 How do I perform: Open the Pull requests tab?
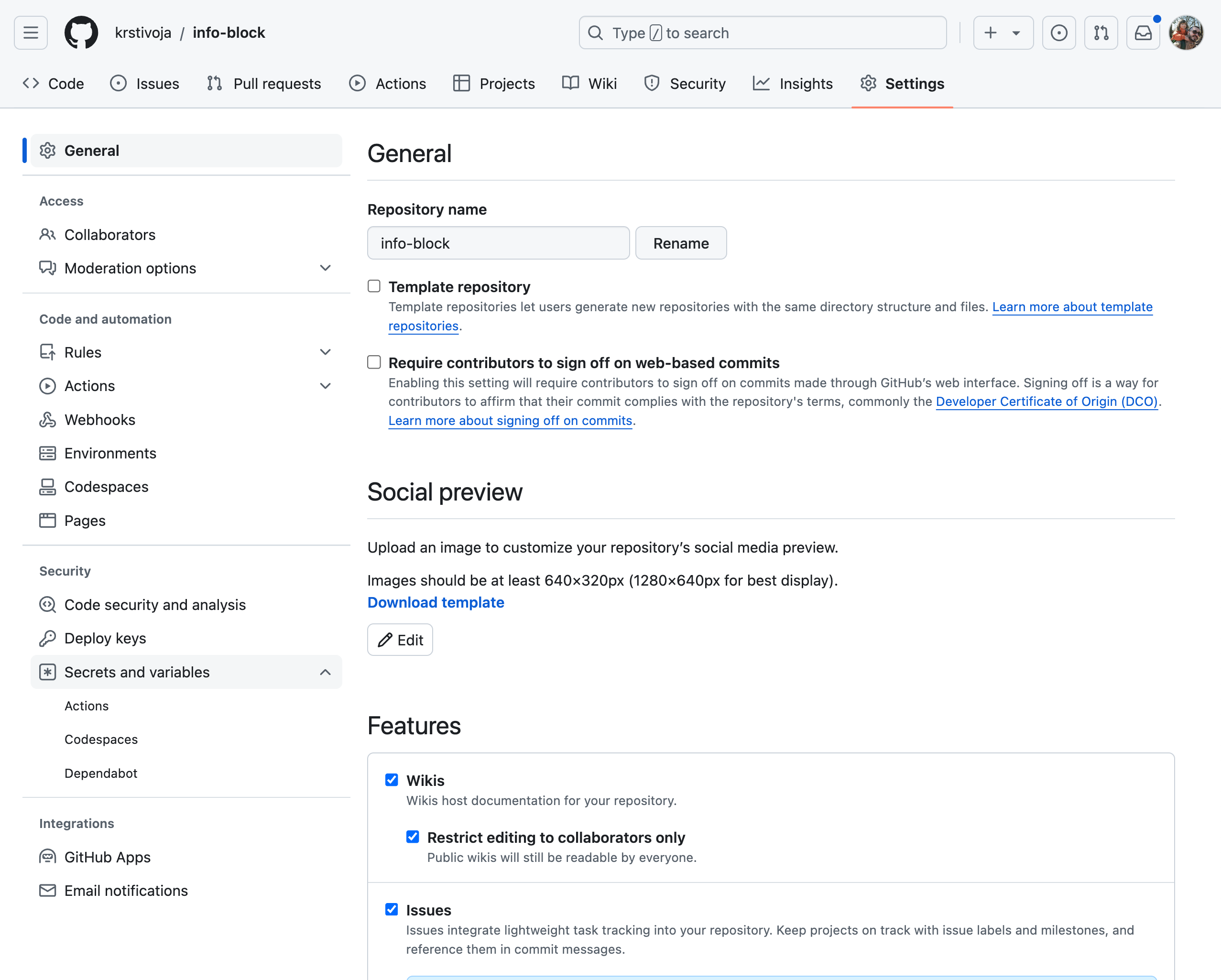click(x=264, y=83)
